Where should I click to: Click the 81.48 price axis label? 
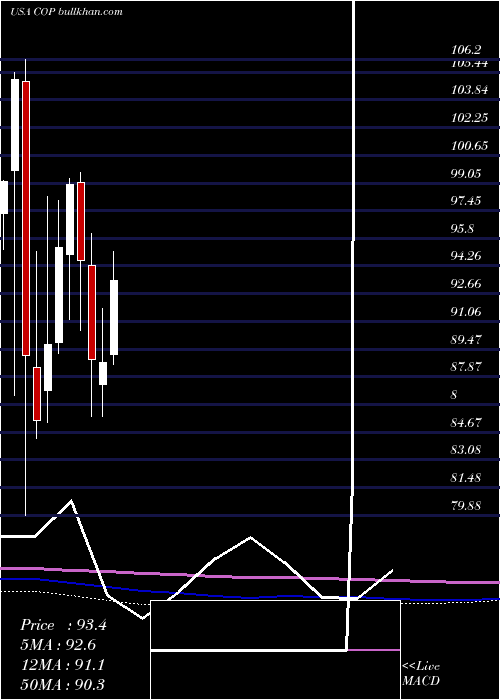click(466, 478)
